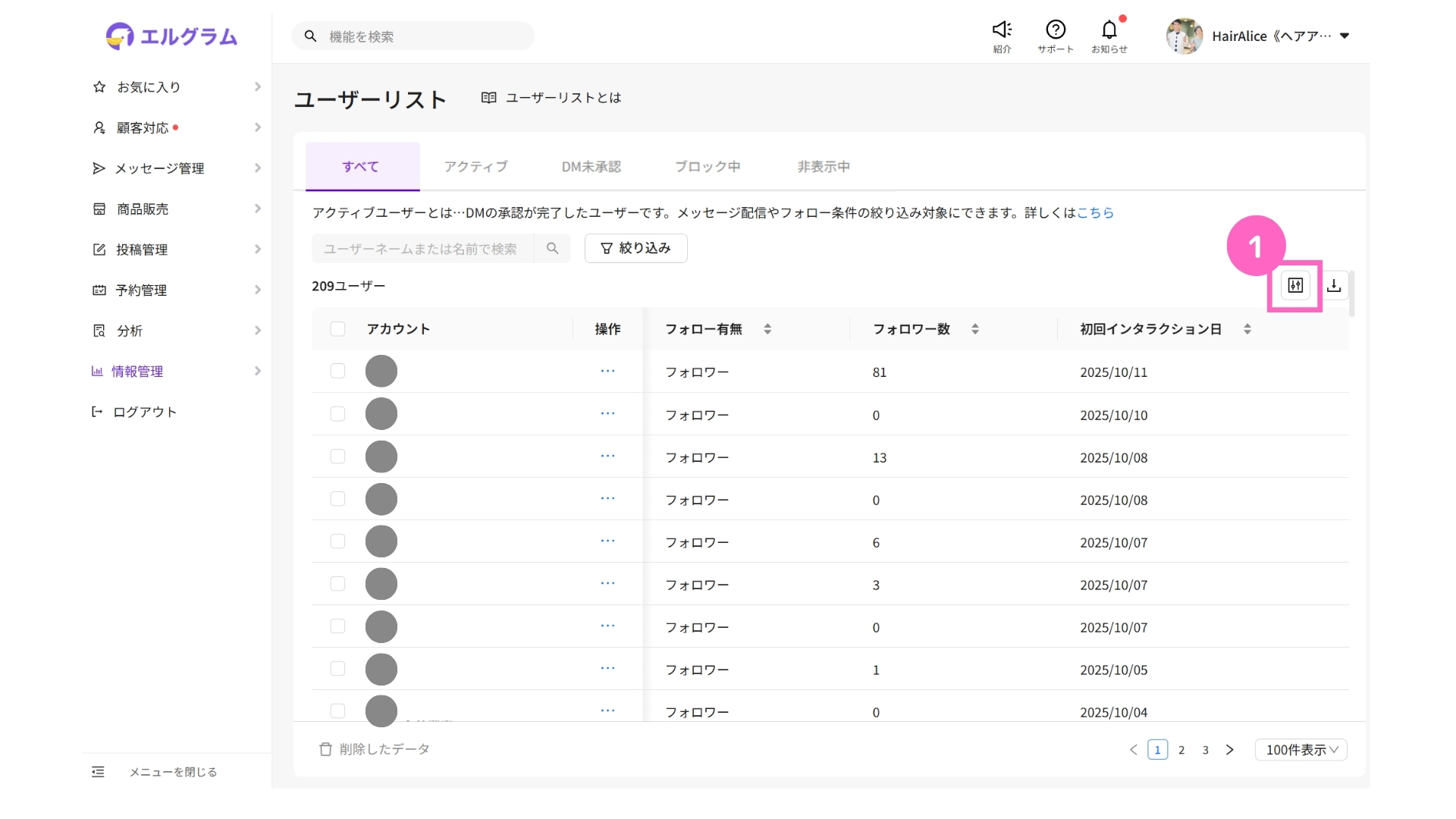This screenshot has width=1456, height=819.
Task: Switch to the ブロック中 tab
Action: click(707, 167)
